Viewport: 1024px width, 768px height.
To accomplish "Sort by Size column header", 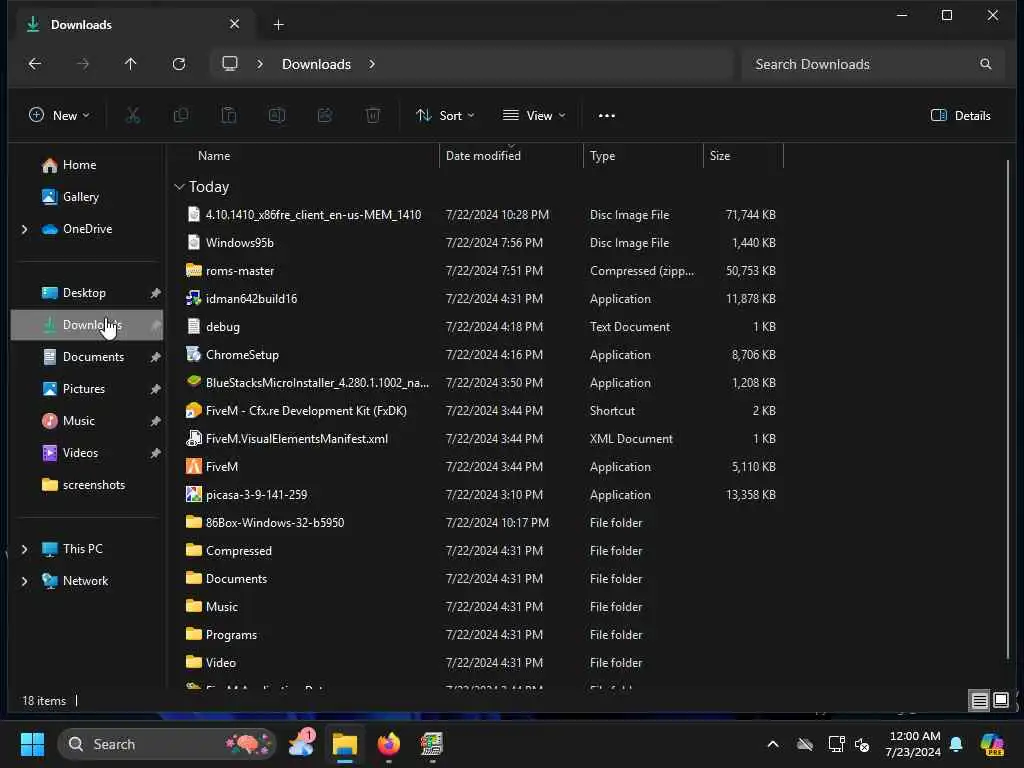I will tap(720, 156).
